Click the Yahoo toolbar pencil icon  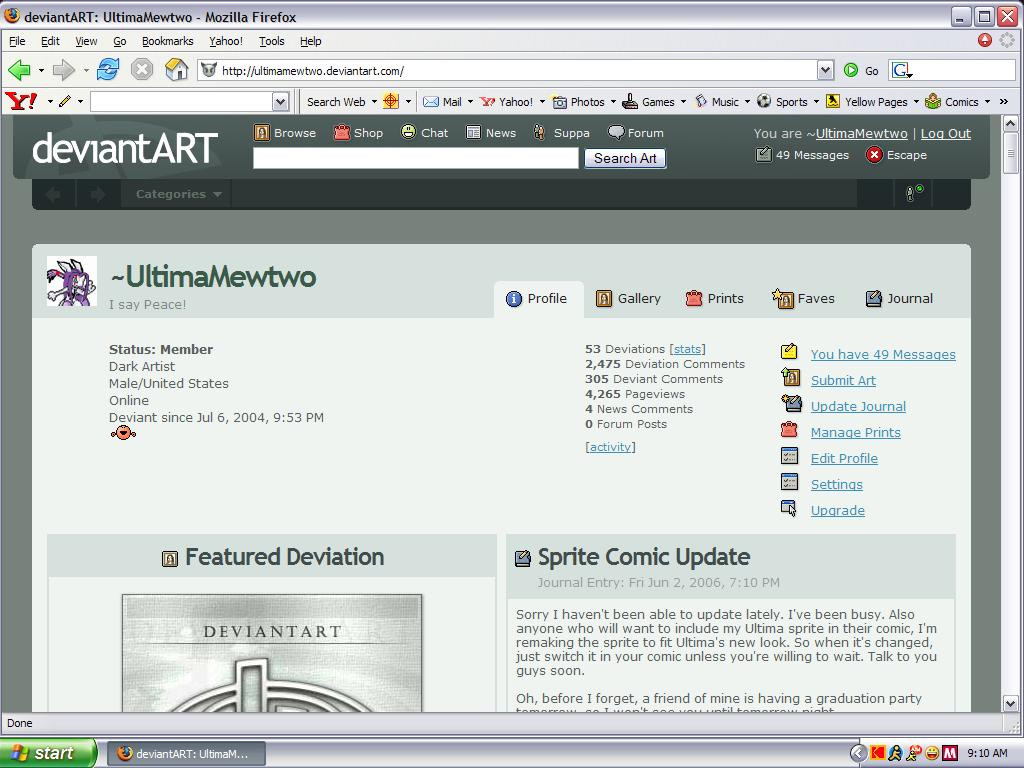tap(65, 101)
